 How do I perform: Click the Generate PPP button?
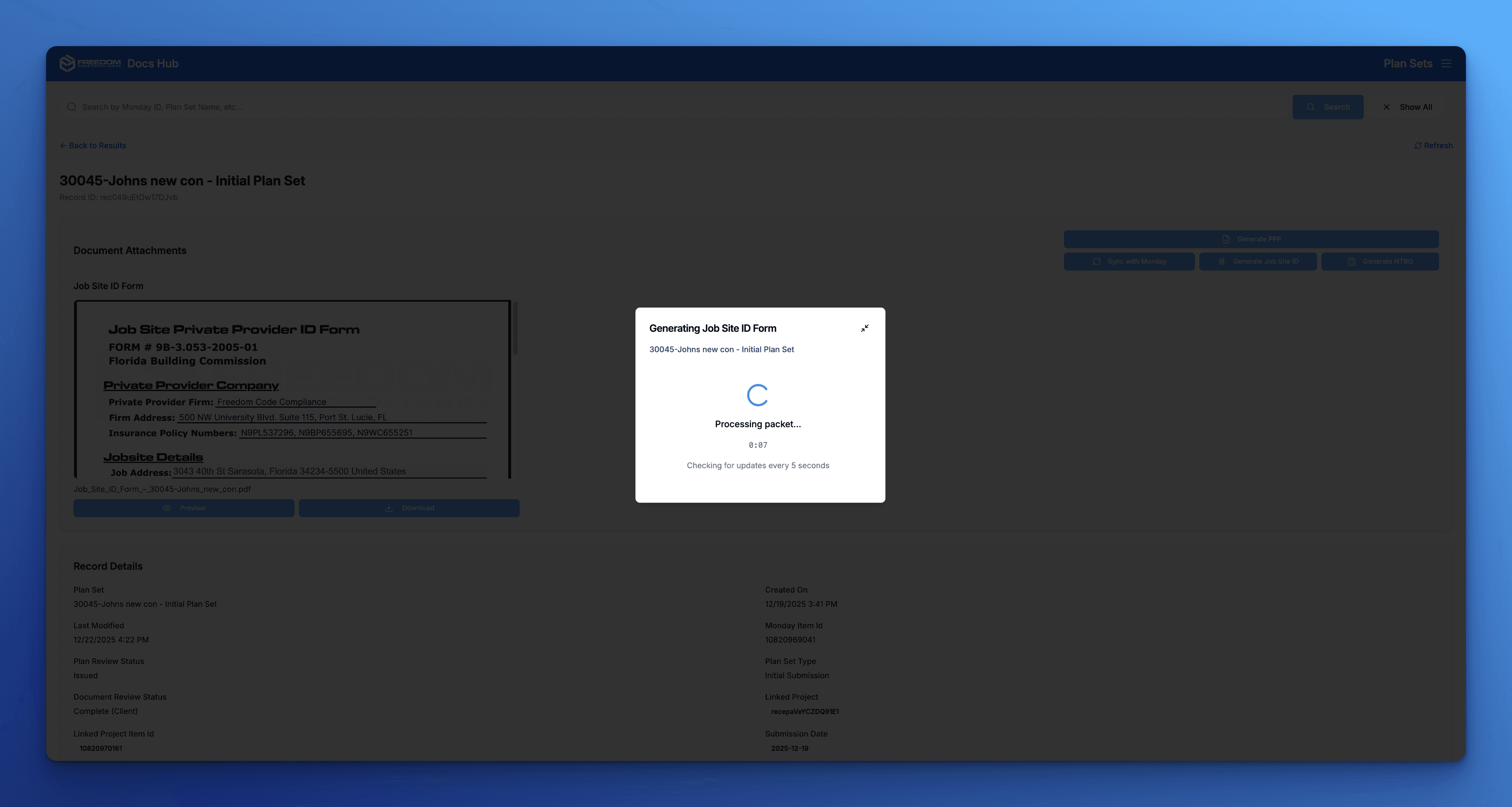click(1251, 239)
